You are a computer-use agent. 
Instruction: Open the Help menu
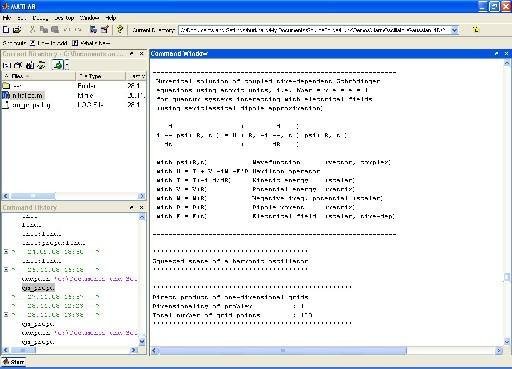point(111,18)
